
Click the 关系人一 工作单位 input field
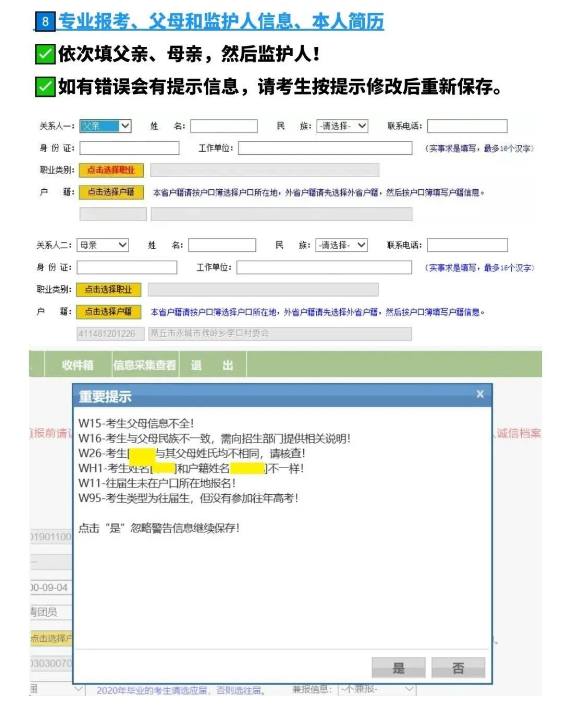coord(325,148)
